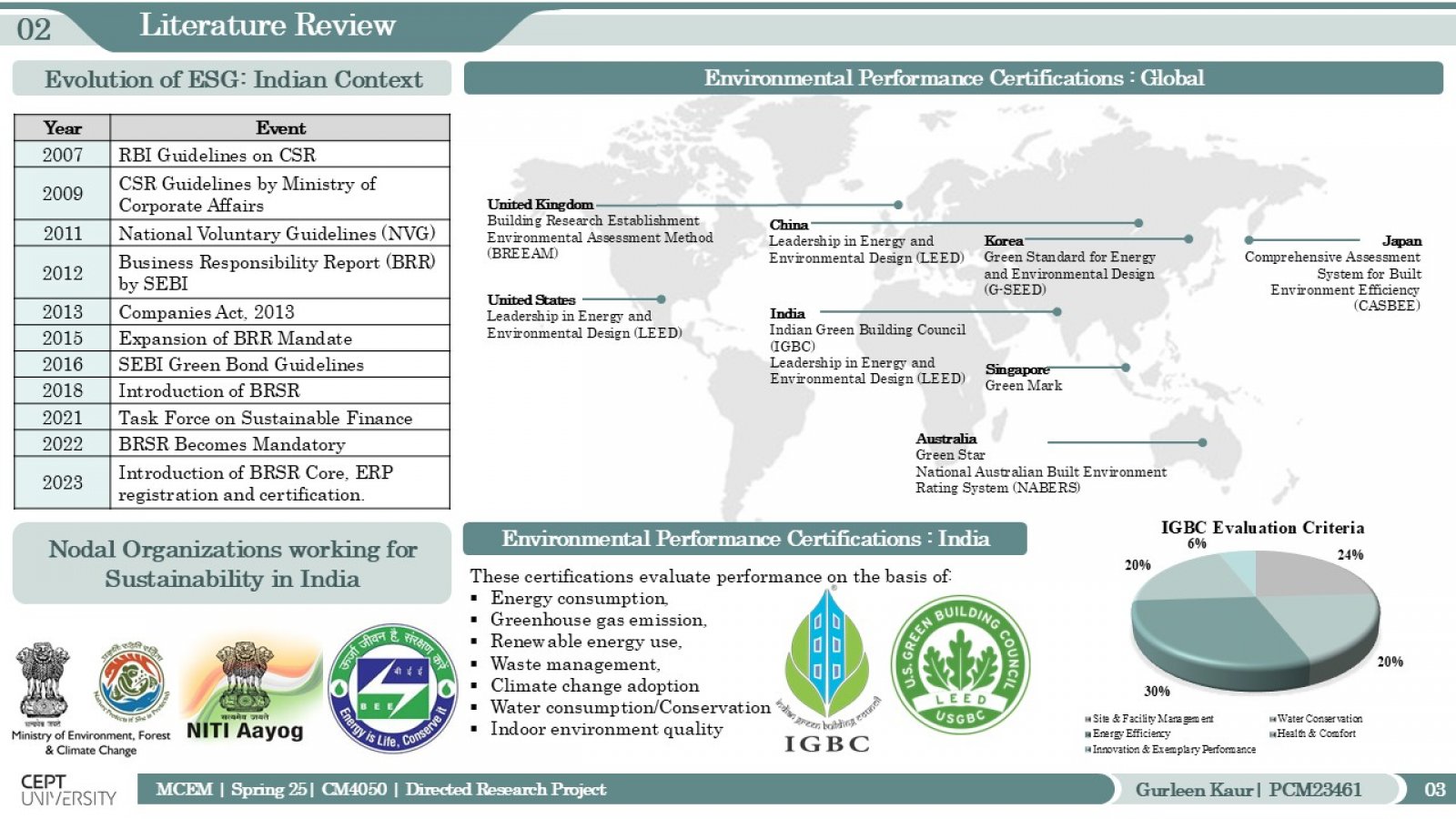This screenshot has height=819, width=1456.
Task: Click Environmental Performance Certifications : India heading
Action: (x=745, y=539)
